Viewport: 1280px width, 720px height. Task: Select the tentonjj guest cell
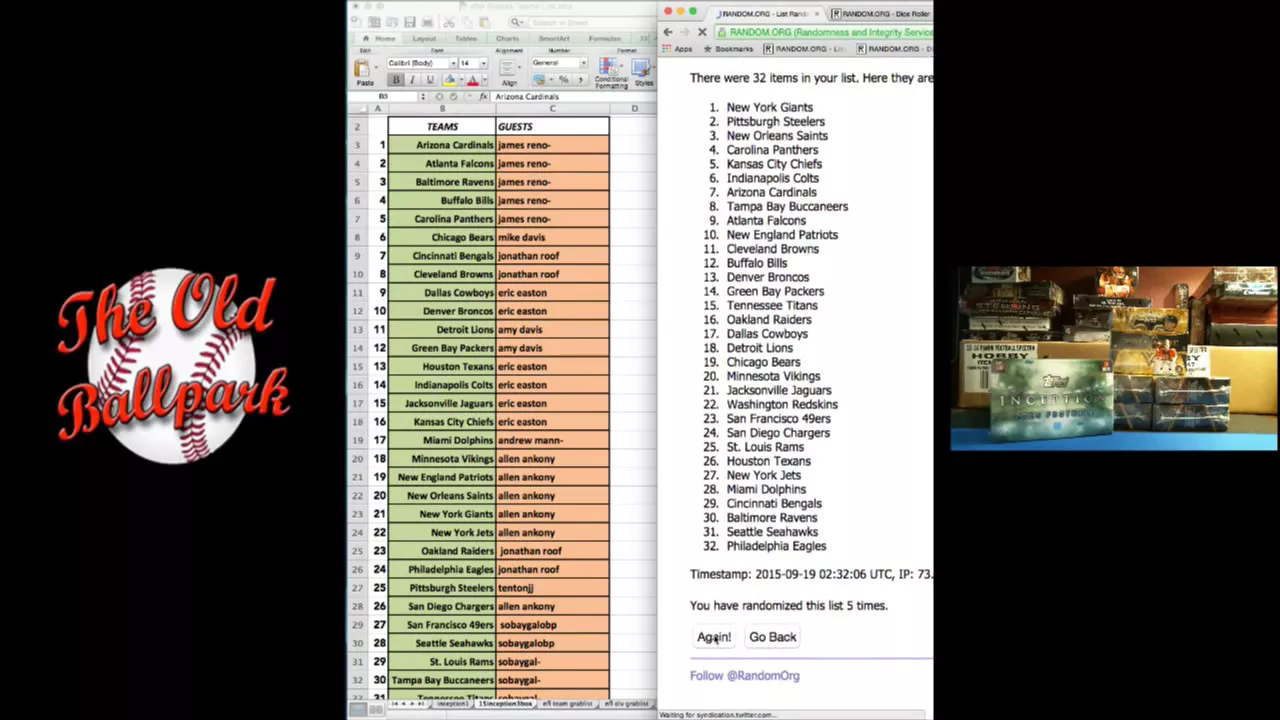[x=552, y=588]
